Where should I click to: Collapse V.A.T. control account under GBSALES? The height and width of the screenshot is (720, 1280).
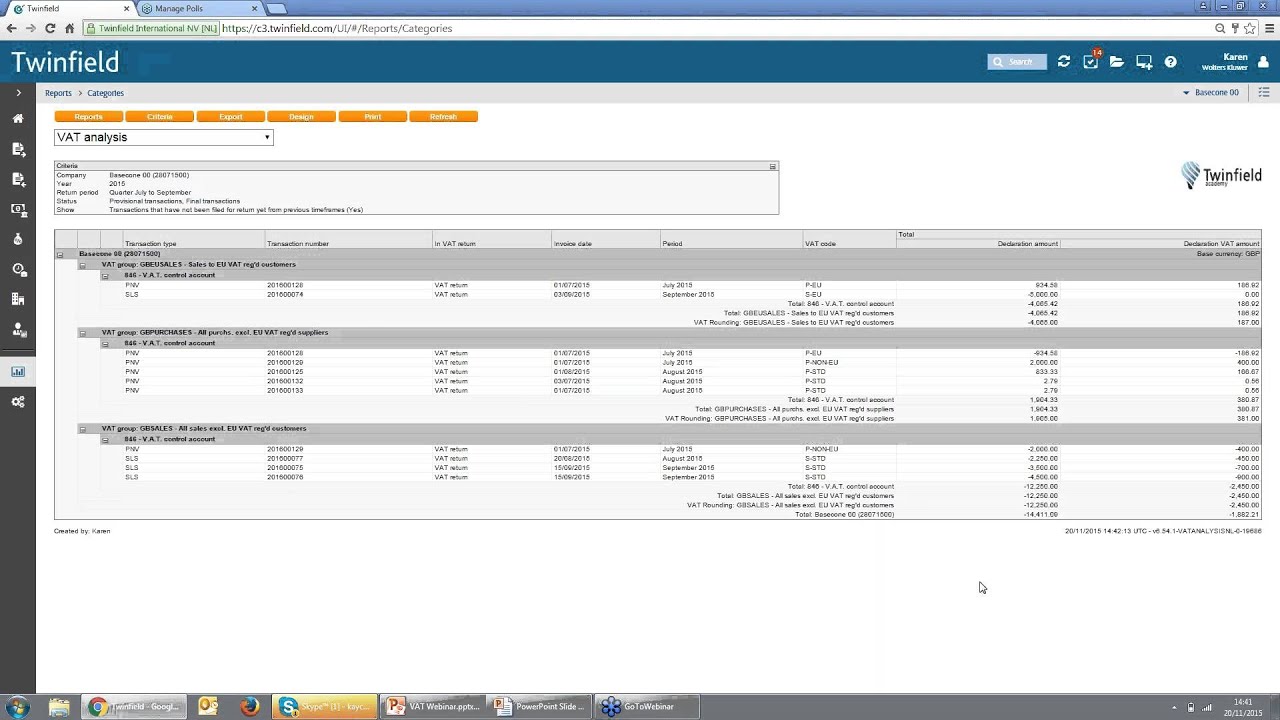pyautogui.click(x=104, y=439)
